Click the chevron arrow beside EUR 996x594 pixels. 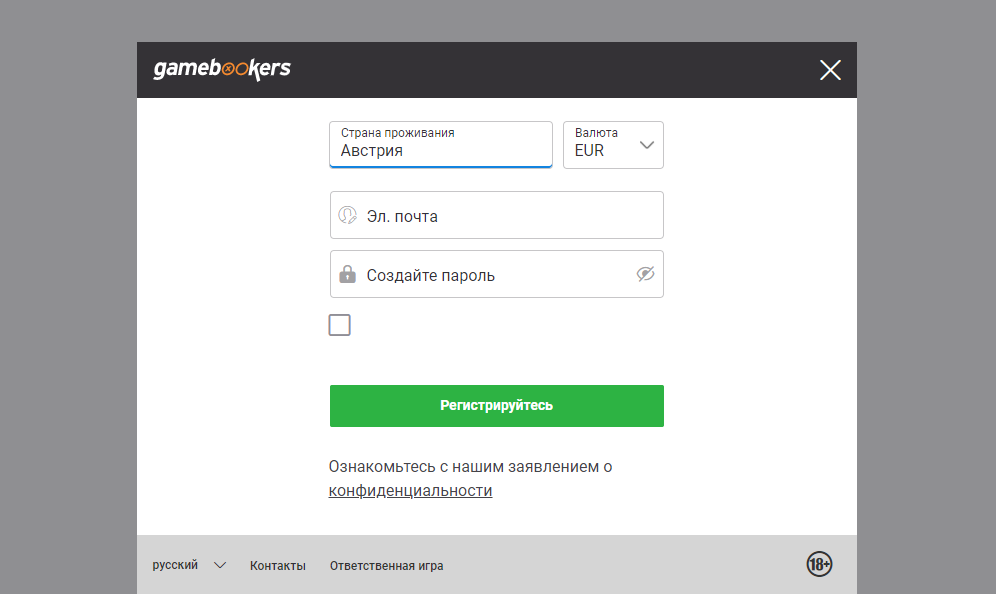(x=647, y=145)
